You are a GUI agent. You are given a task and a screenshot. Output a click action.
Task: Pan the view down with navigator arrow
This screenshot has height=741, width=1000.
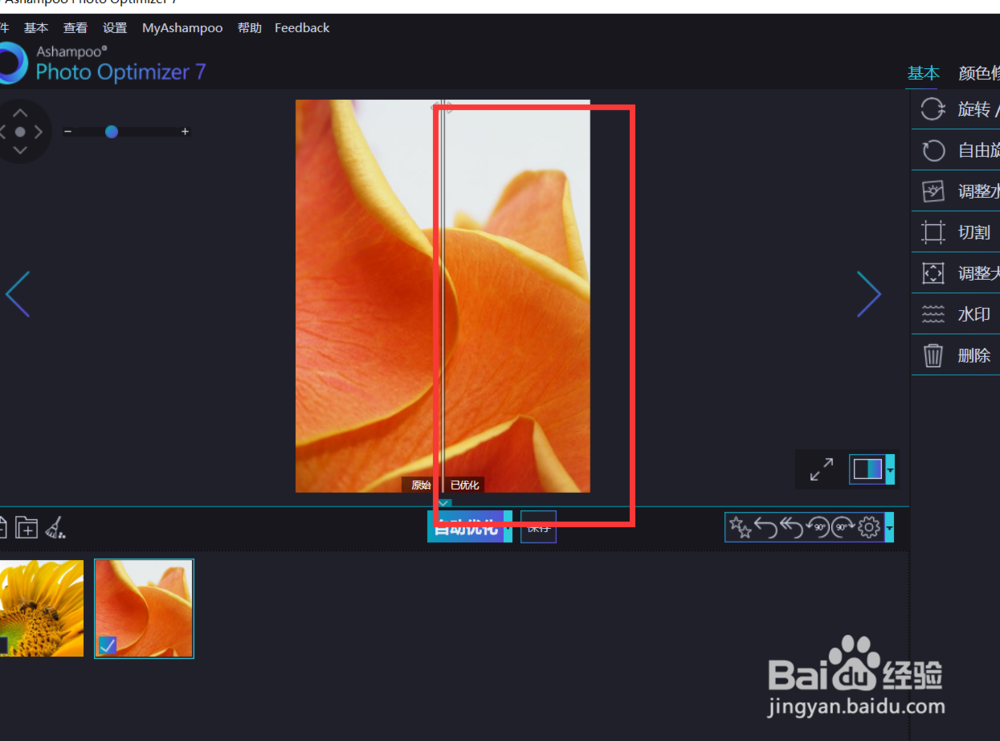point(20,150)
